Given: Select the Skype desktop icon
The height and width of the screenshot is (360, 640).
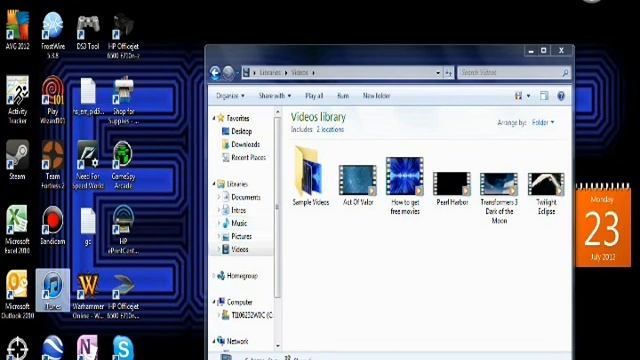Looking at the screenshot, I should [123, 348].
